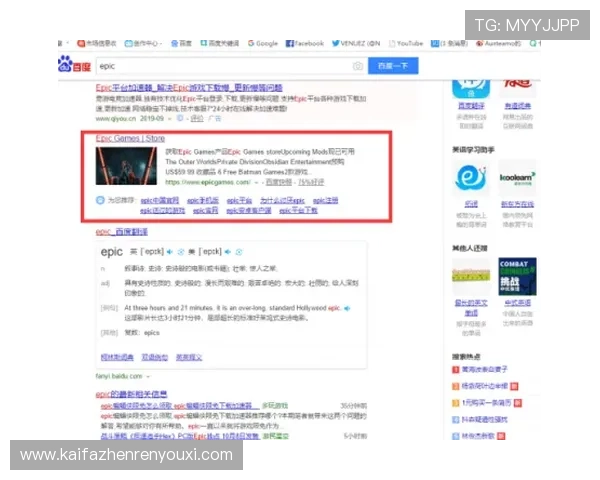Switch to the 双语例句 tab
This screenshot has width=600, height=480.
click(155, 357)
